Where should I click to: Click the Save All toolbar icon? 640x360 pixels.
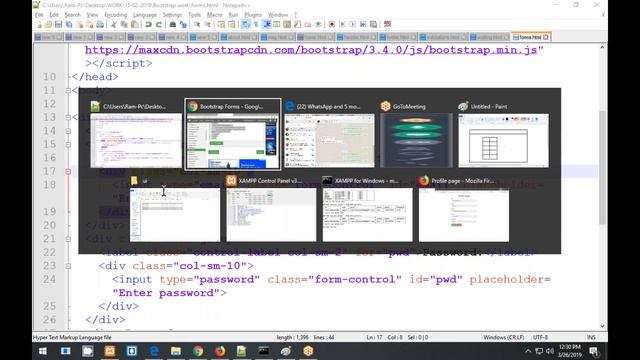point(69,24)
